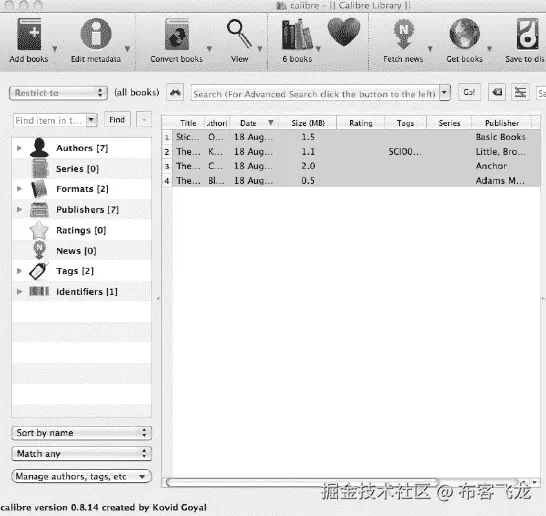Viewport: 546px width, 516px height.
Task: Expand the Tags [2] tree node
Action: click(x=19, y=271)
